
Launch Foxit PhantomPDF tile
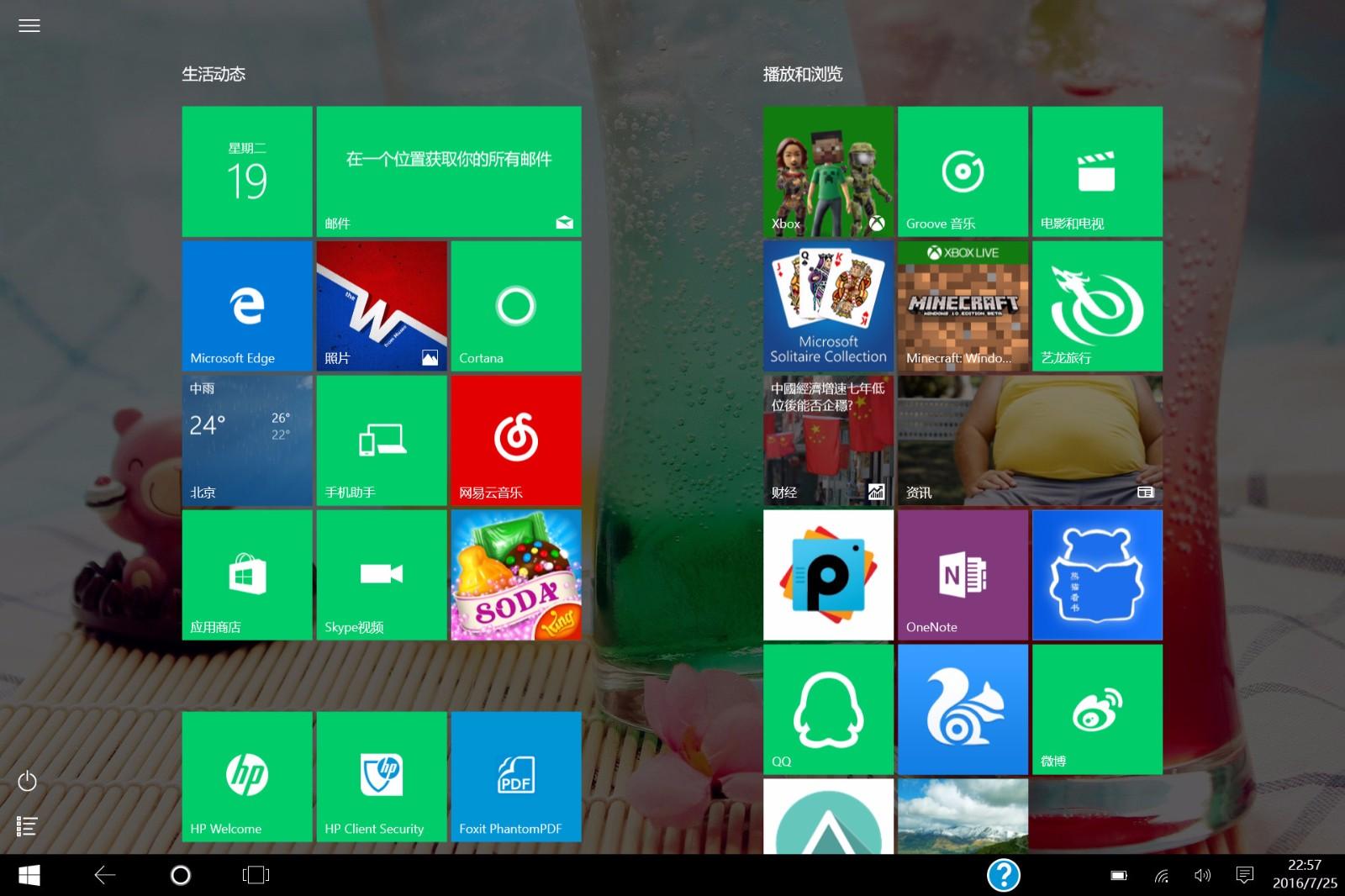pyautogui.click(x=516, y=777)
